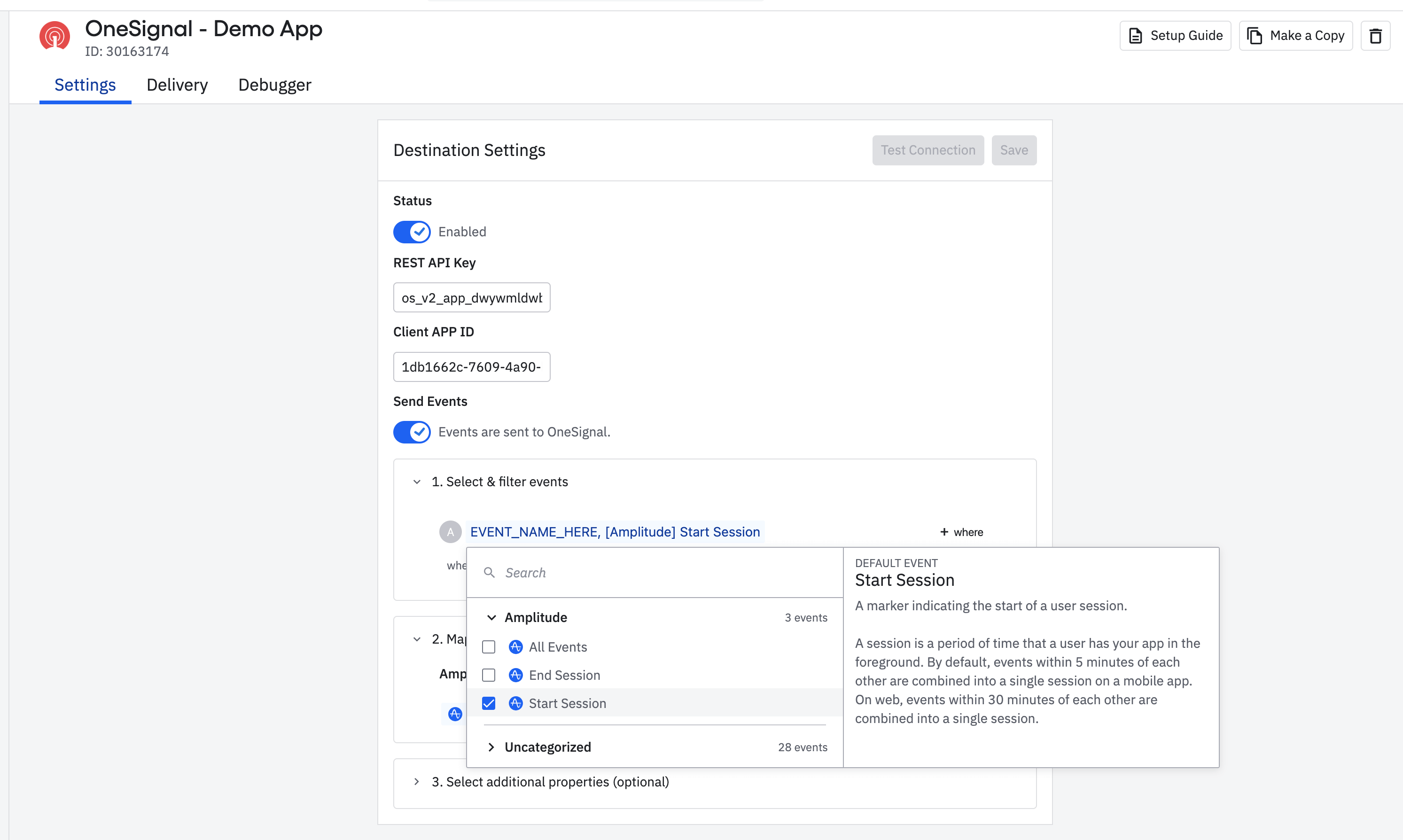Toggle the Enabled status switch
Image resolution: width=1403 pixels, height=840 pixels.
[x=412, y=232]
